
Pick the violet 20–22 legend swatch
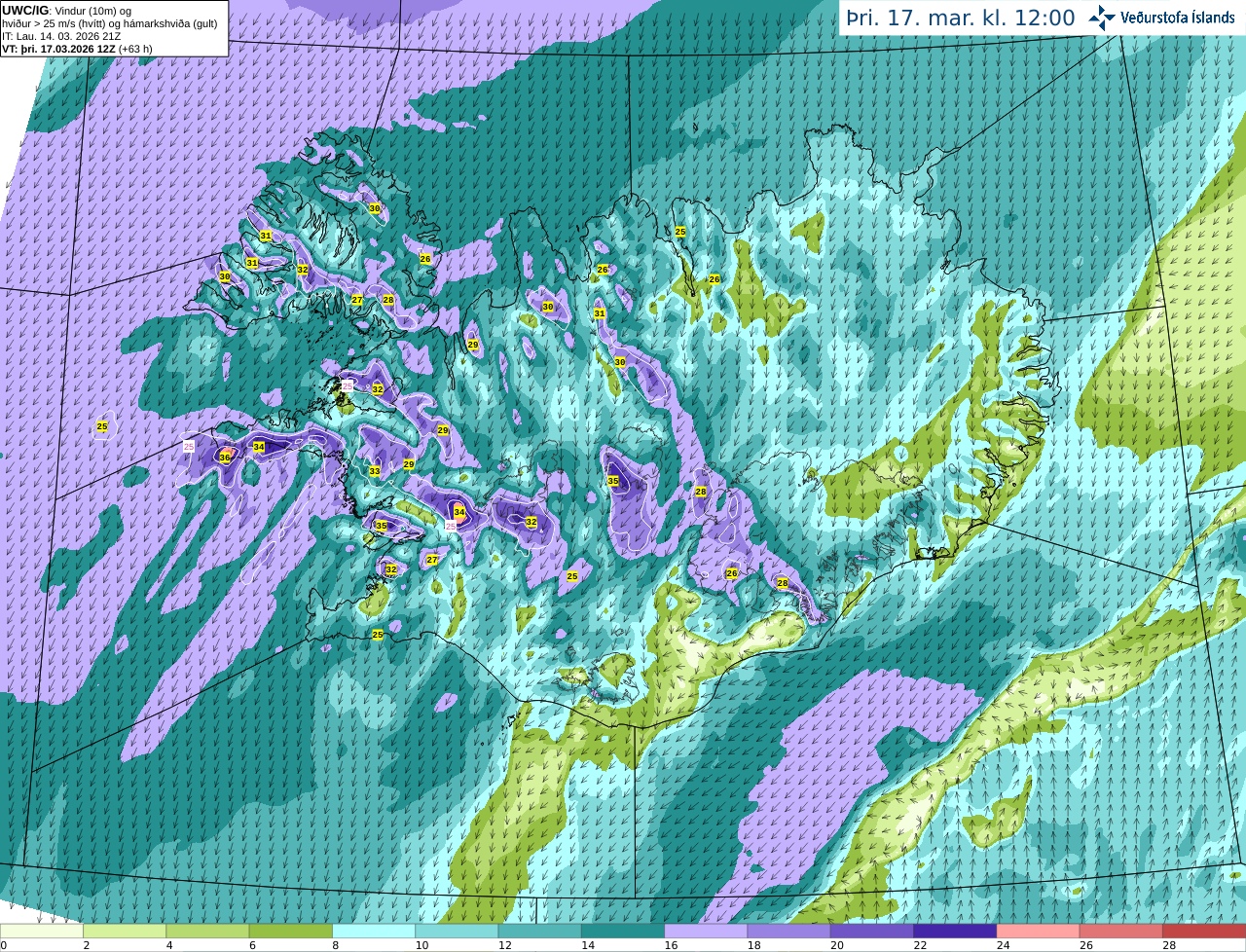[x=871, y=932]
